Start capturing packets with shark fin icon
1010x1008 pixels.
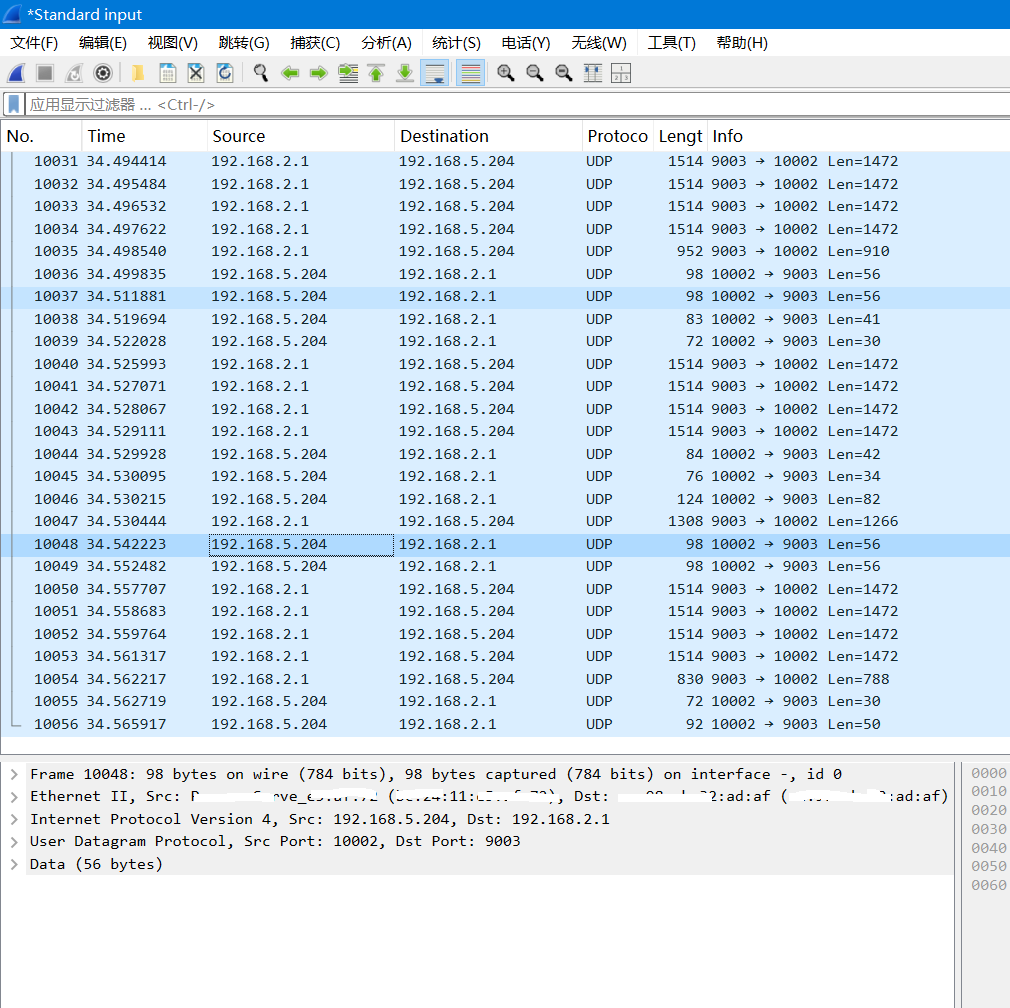click(x=16, y=73)
